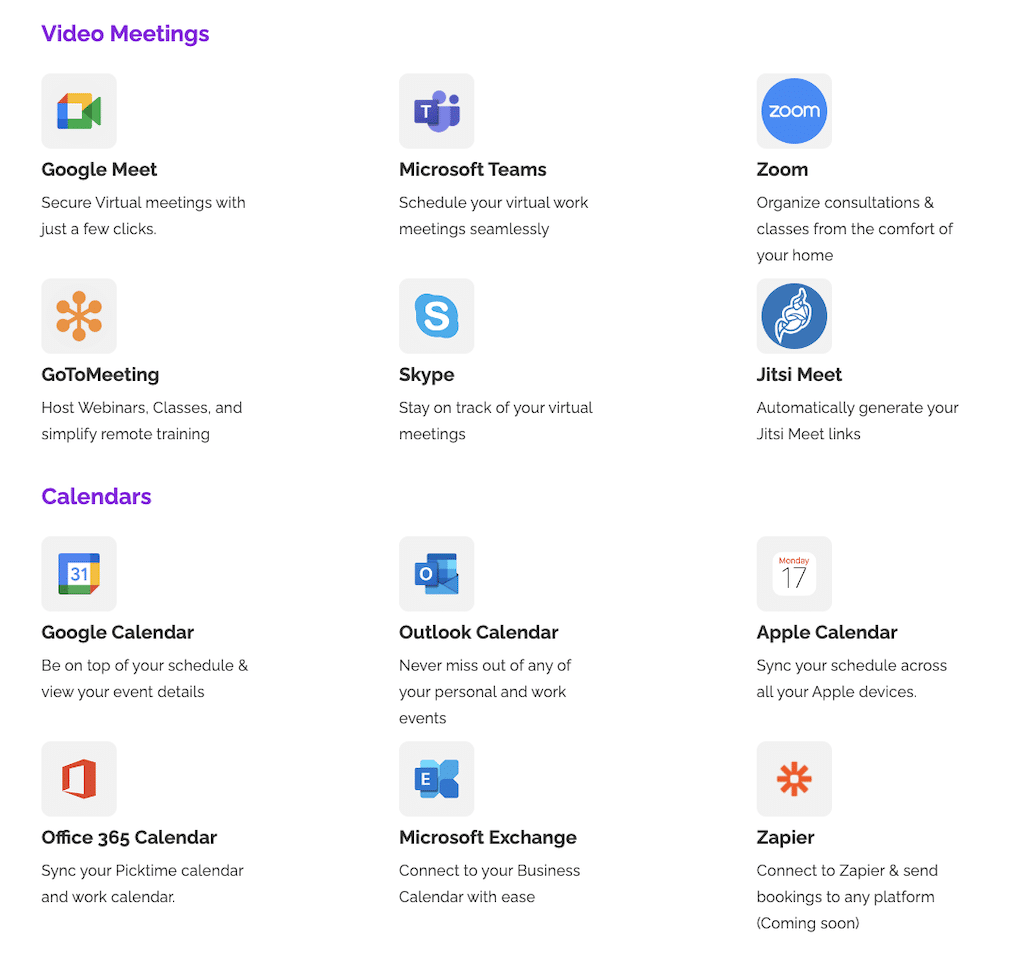This screenshot has width=1024, height=969.
Task: Click the Google Calendar icon
Action: (79, 574)
